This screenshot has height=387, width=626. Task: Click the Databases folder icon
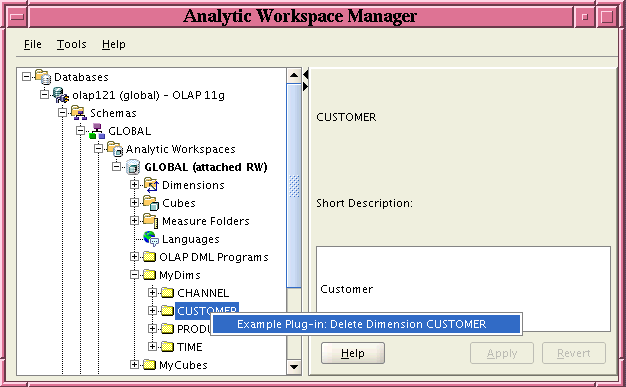point(43,76)
